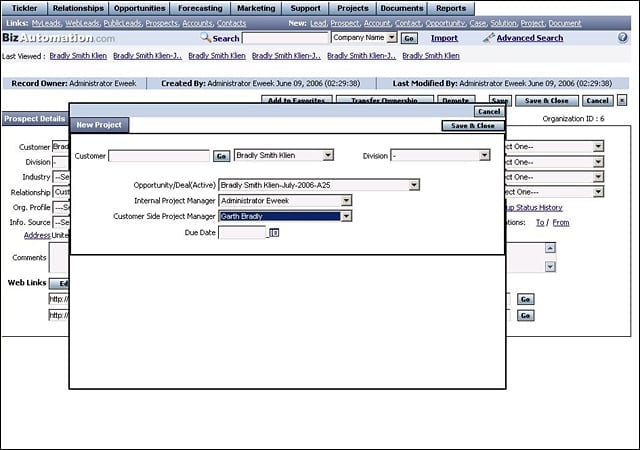Image resolution: width=640 pixels, height=450 pixels.
Task: Open the Due Date calendar picker
Action: [x=274, y=233]
